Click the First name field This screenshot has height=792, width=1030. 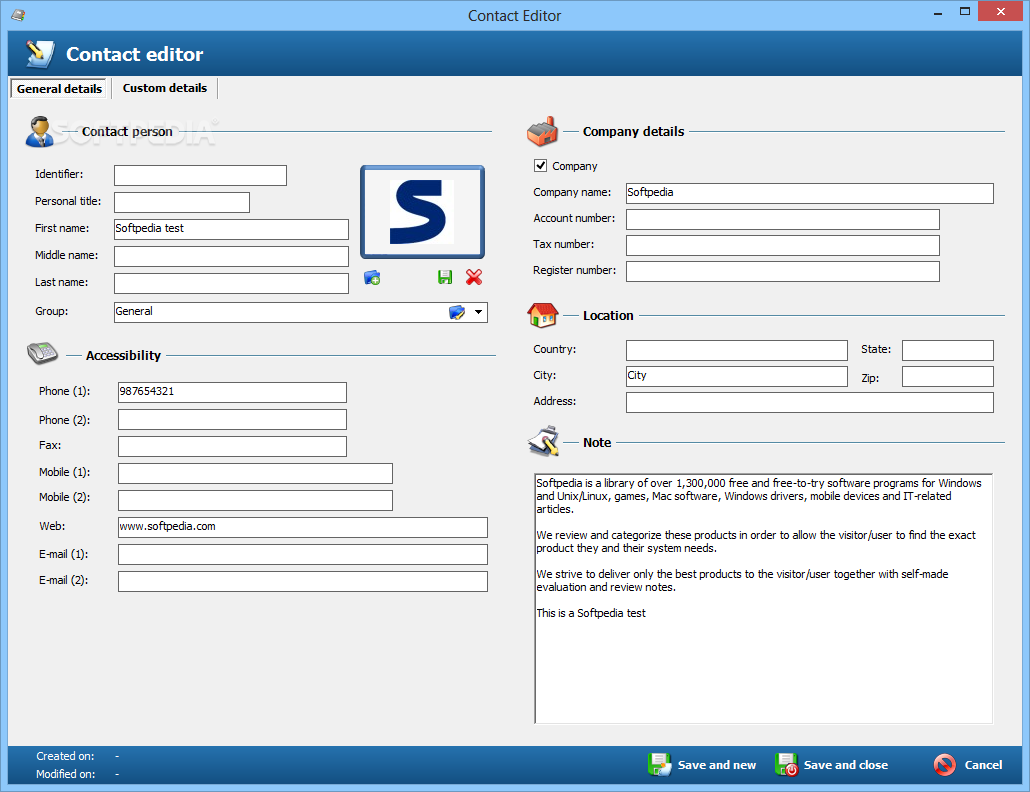231,229
